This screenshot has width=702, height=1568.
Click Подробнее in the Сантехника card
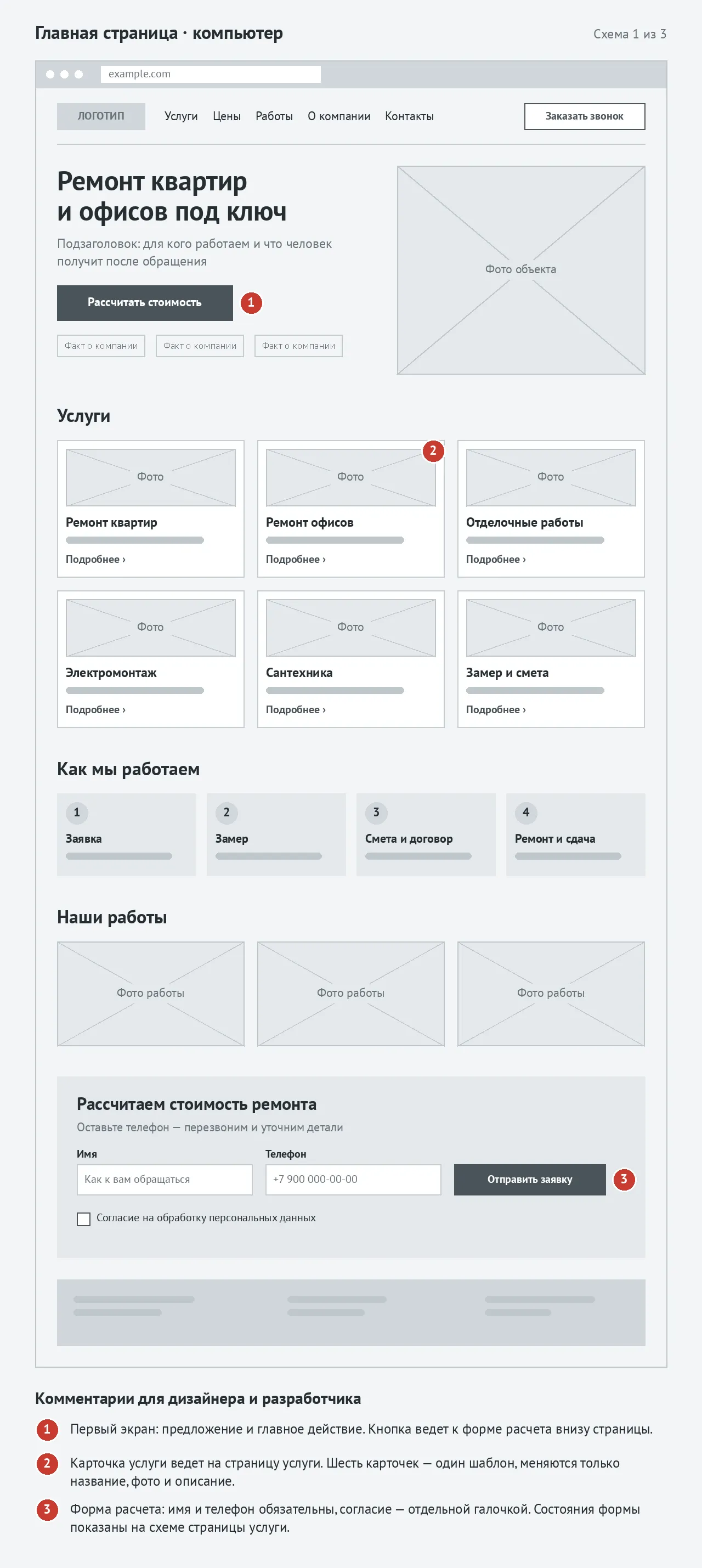click(296, 710)
